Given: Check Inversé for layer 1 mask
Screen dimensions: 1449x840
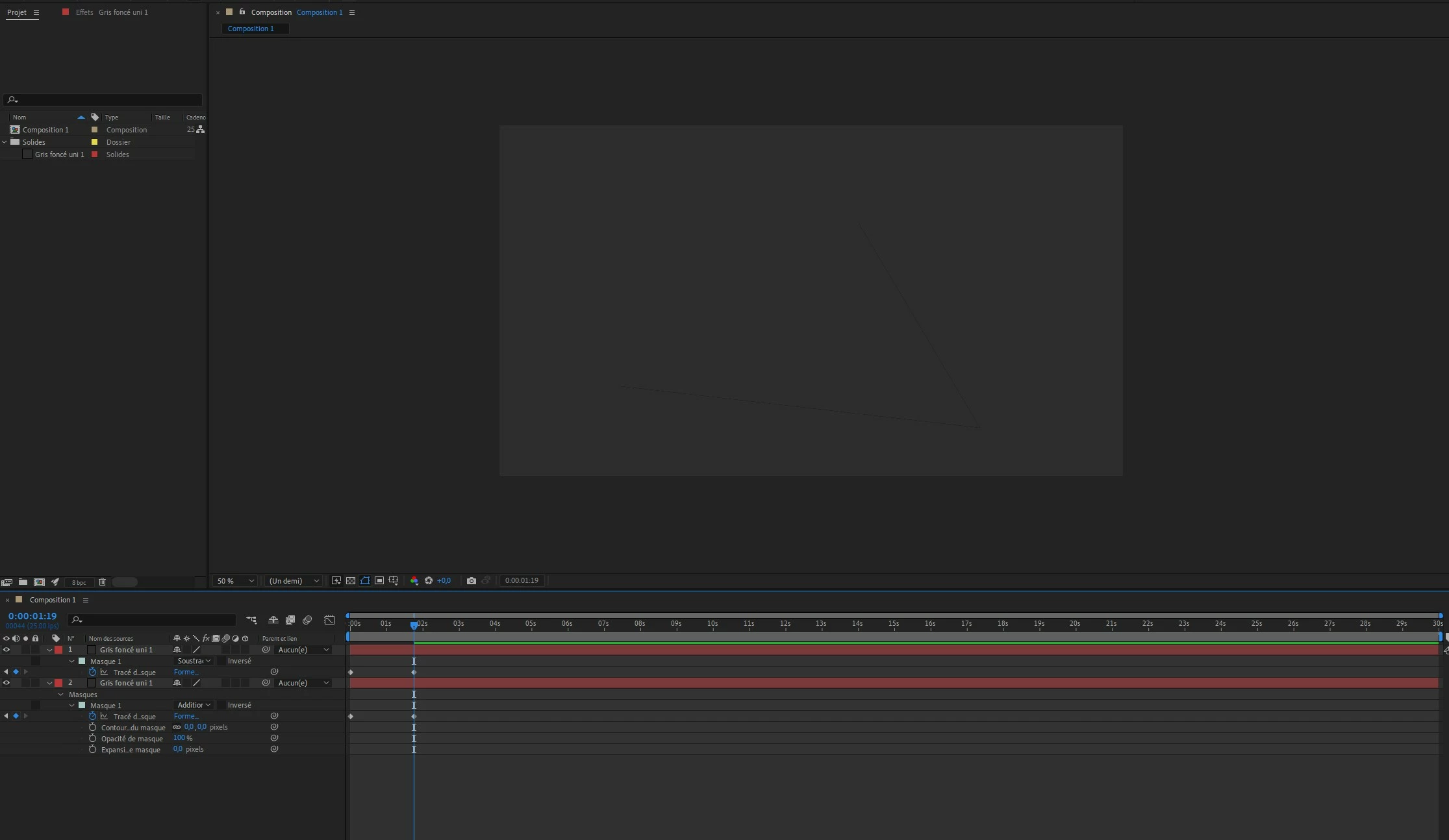Looking at the screenshot, I should [221, 661].
